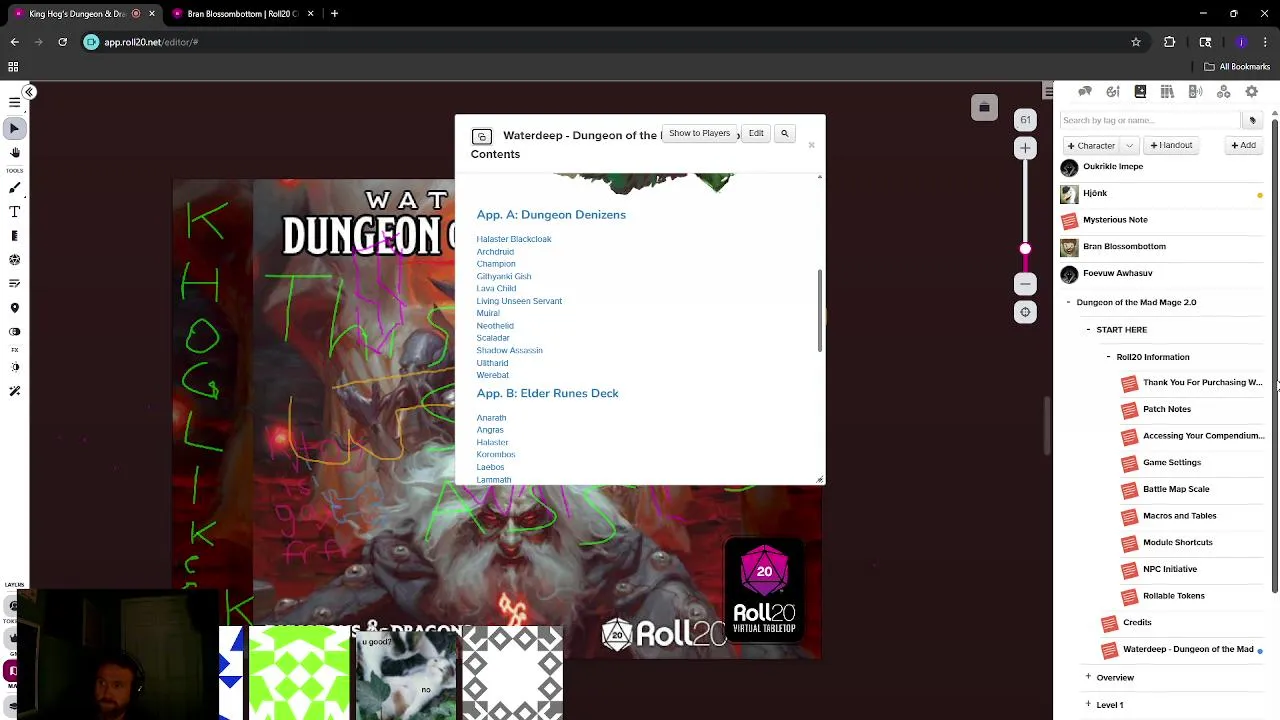Screen dimensions: 1280x720
Task: Click the search by tag or name field
Action: [x=1150, y=120]
